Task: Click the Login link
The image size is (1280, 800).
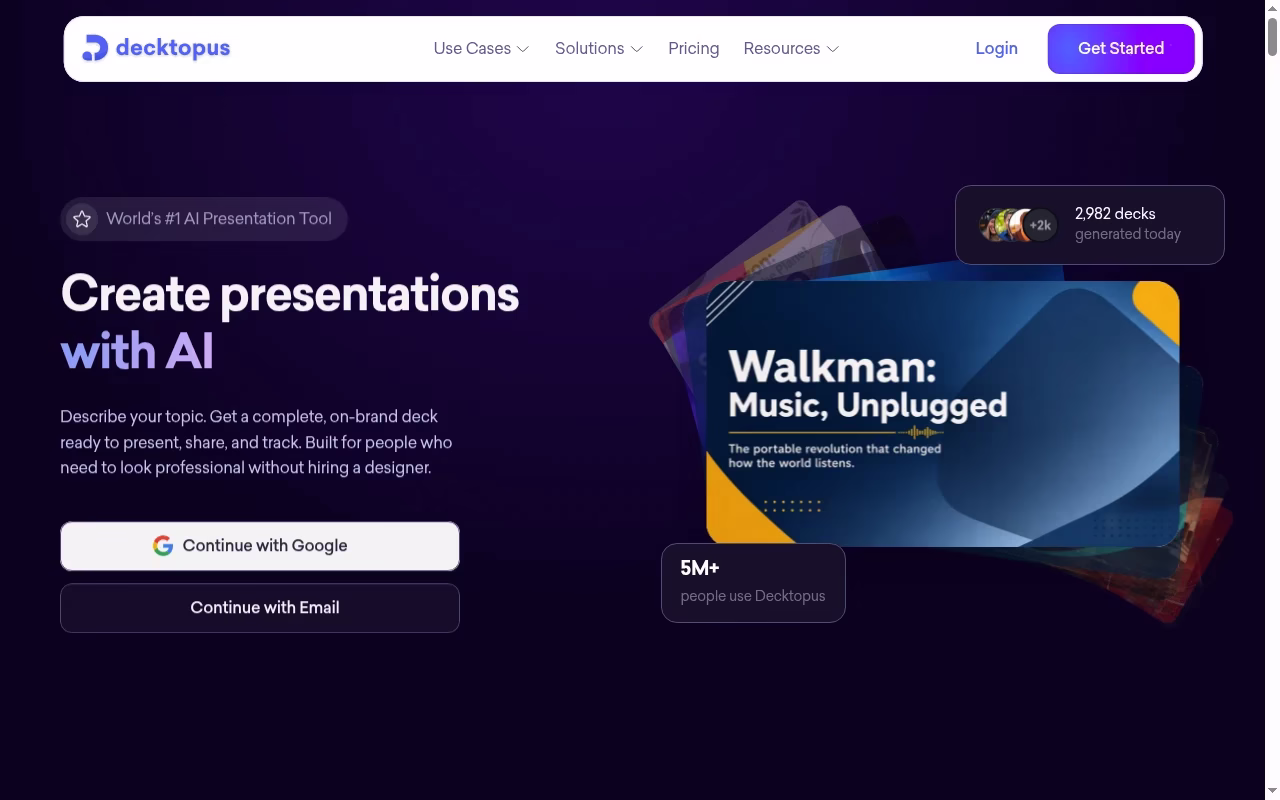Action: [996, 48]
